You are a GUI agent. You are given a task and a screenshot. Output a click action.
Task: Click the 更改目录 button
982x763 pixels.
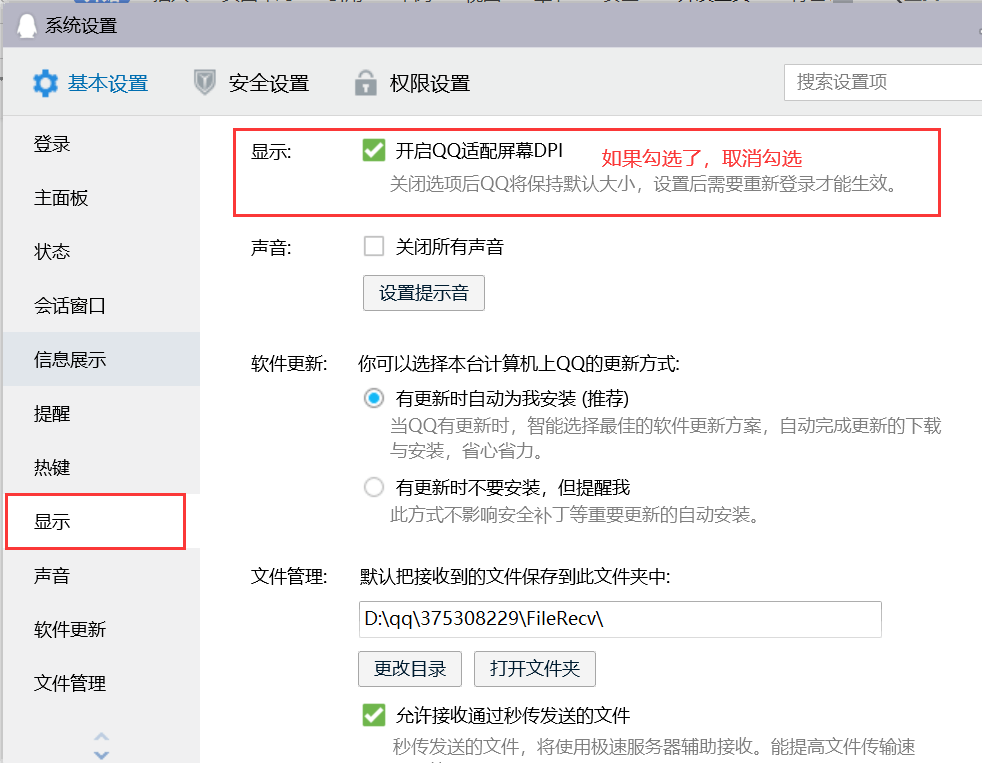click(x=410, y=669)
